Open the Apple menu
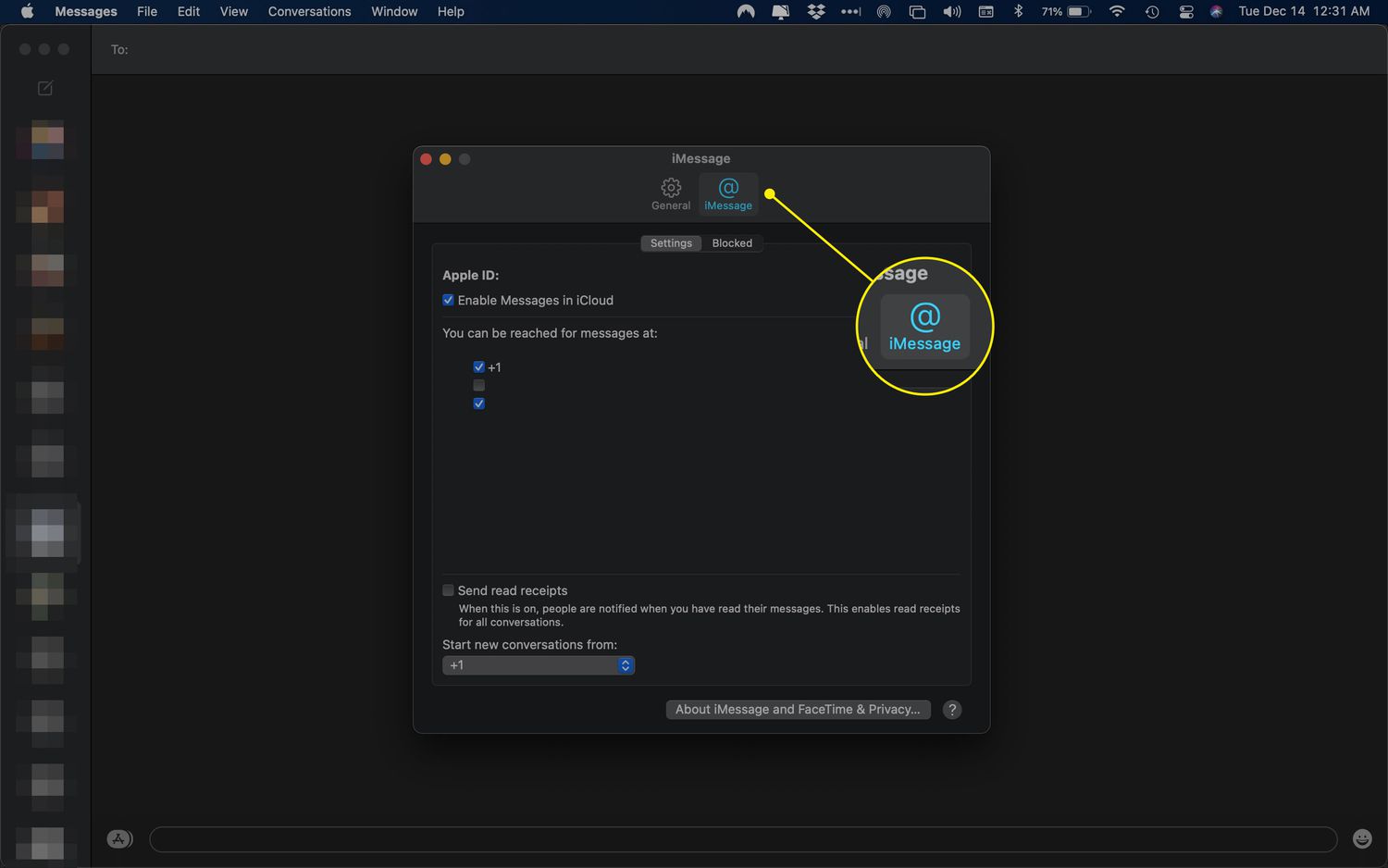 pos(27,12)
